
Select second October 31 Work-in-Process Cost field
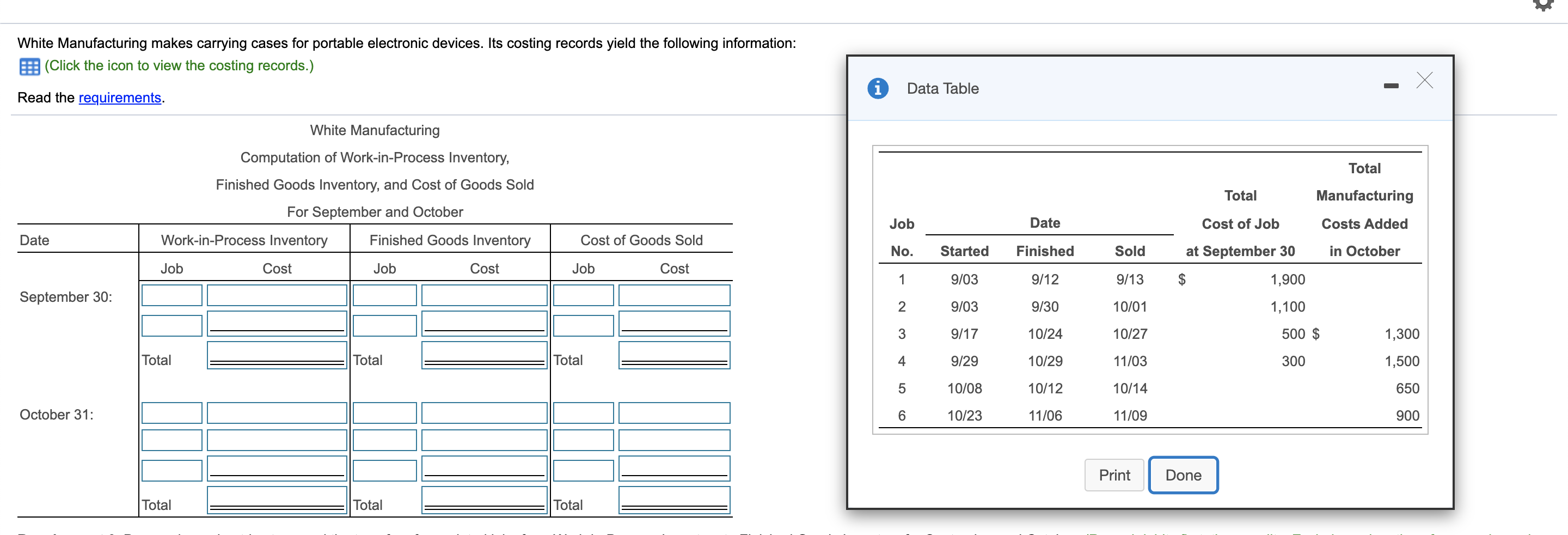point(277,440)
